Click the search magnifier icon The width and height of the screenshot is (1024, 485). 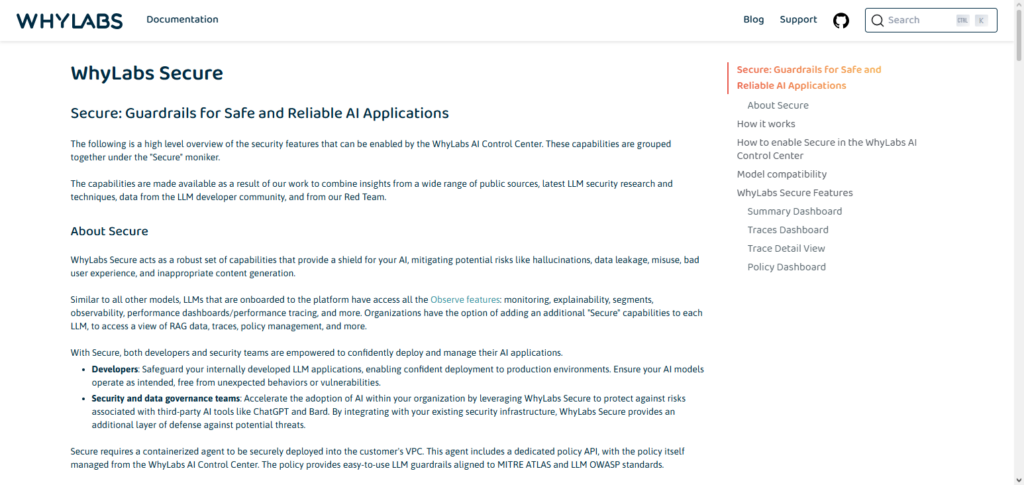(x=877, y=20)
